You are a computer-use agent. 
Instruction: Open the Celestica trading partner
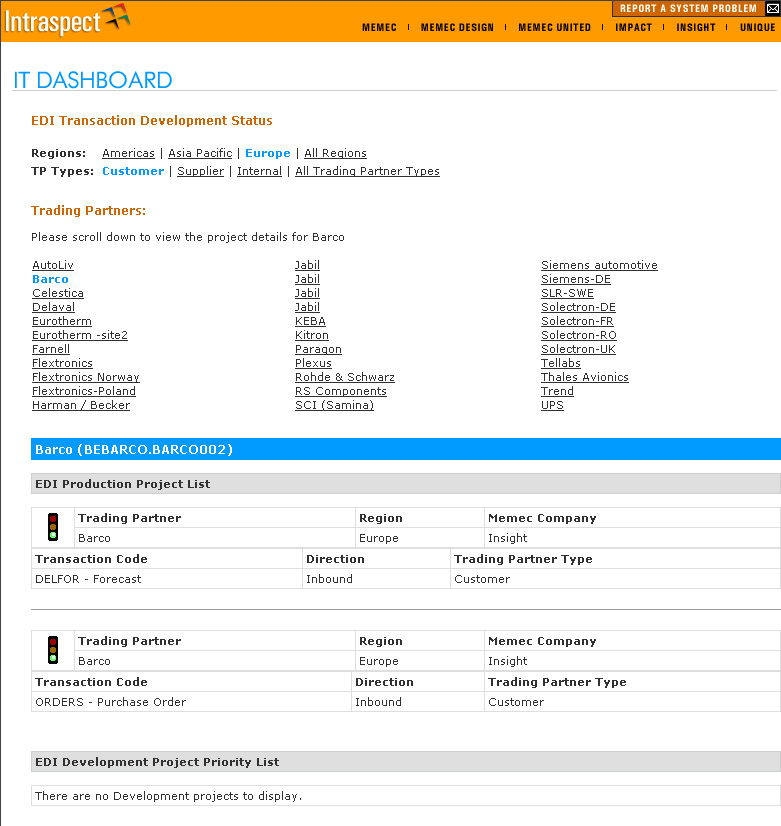[x=58, y=293]
